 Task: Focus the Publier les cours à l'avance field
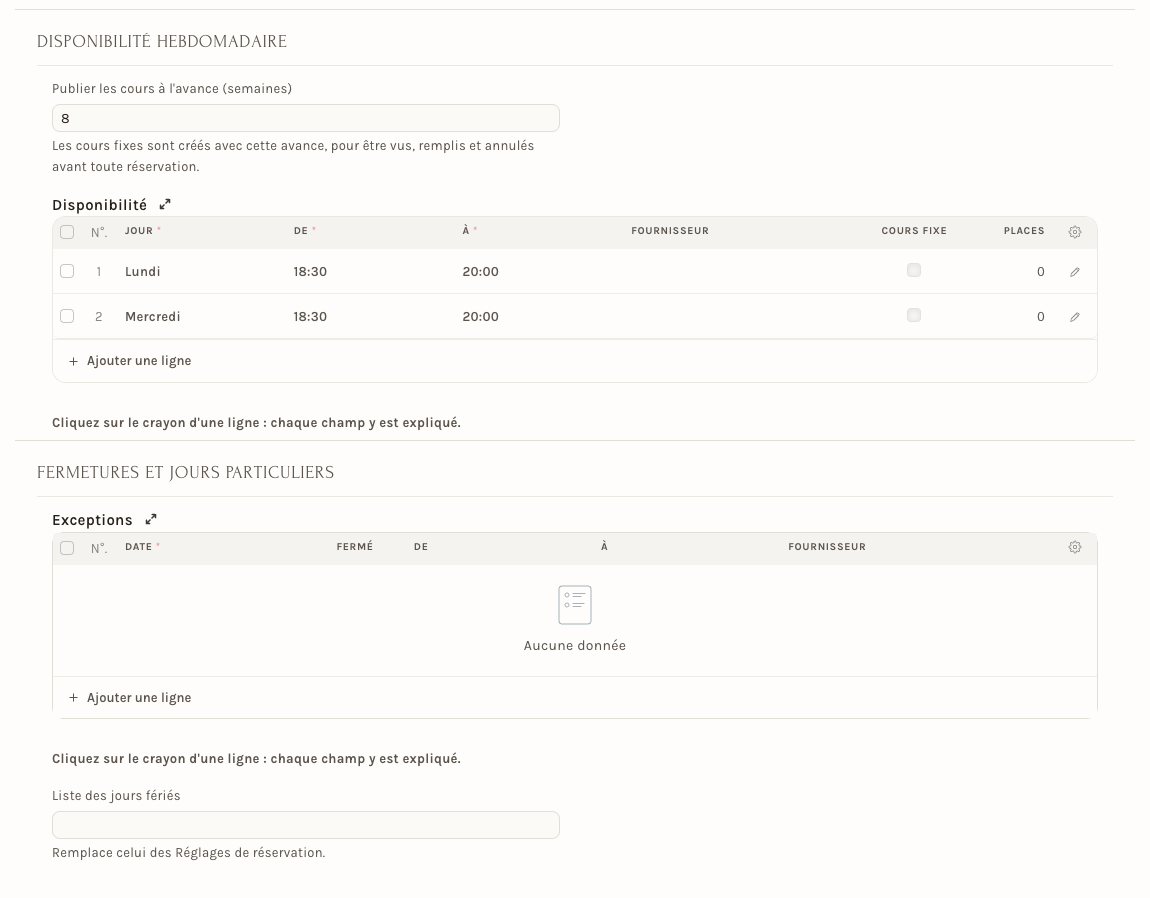coord(306,118)
